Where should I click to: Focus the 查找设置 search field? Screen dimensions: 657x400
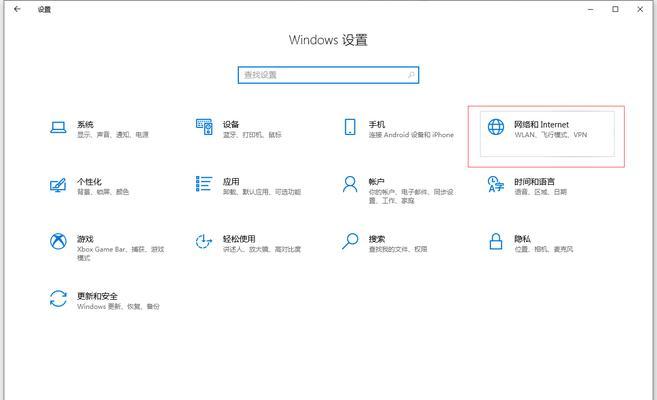pos(328,75)
